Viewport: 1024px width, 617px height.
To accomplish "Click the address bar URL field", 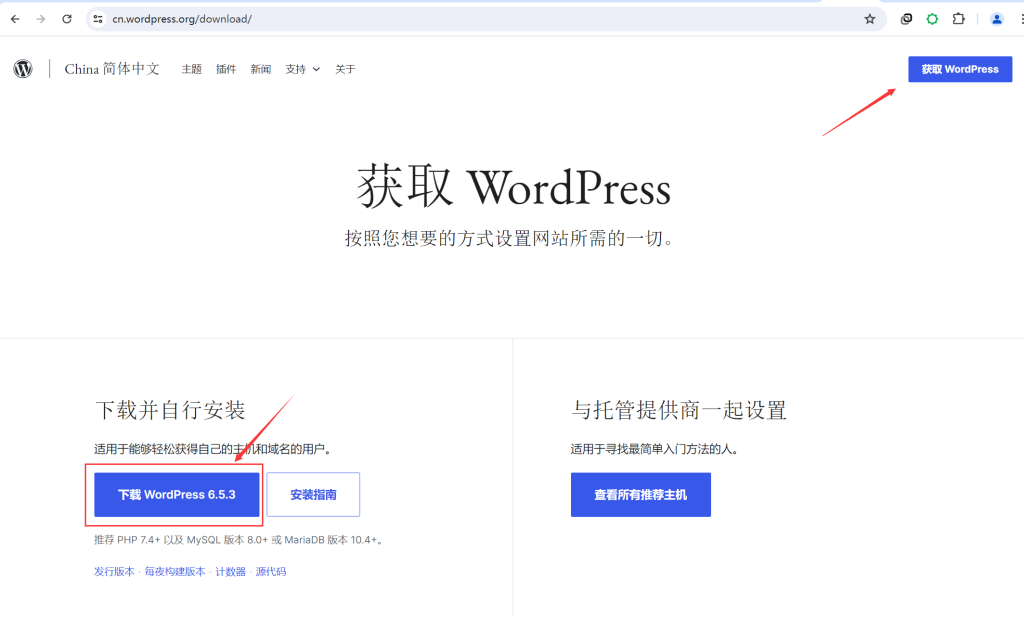I will (x=480, y=19).
